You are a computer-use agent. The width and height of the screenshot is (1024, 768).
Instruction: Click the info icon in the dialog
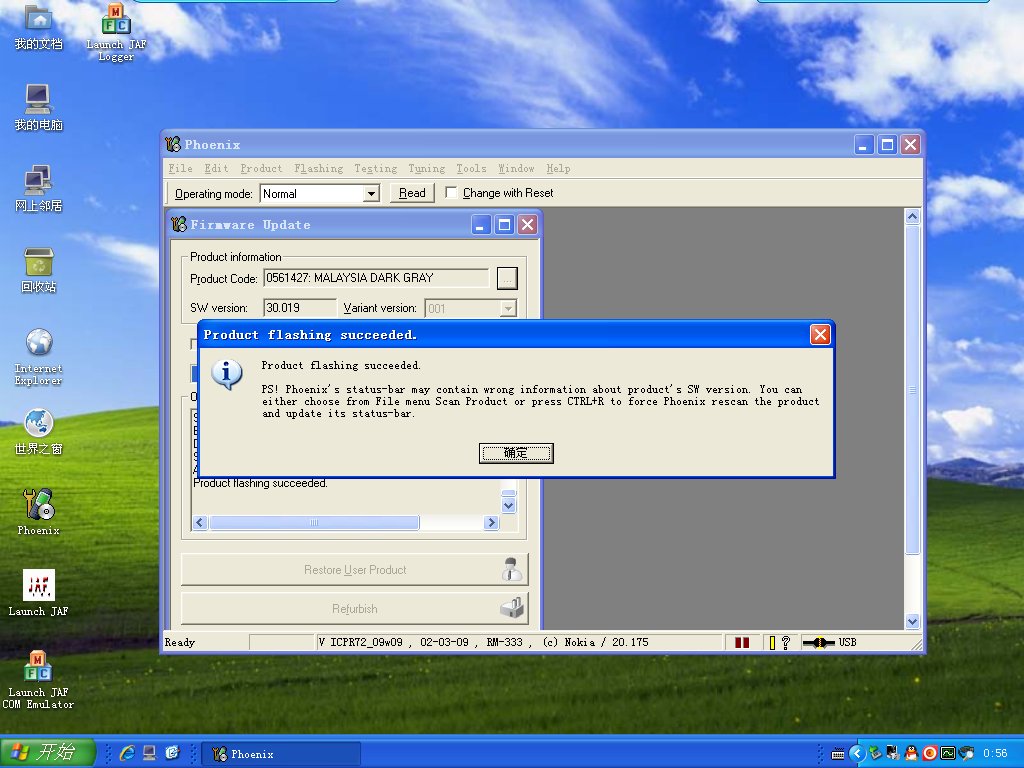coord(227,375)
